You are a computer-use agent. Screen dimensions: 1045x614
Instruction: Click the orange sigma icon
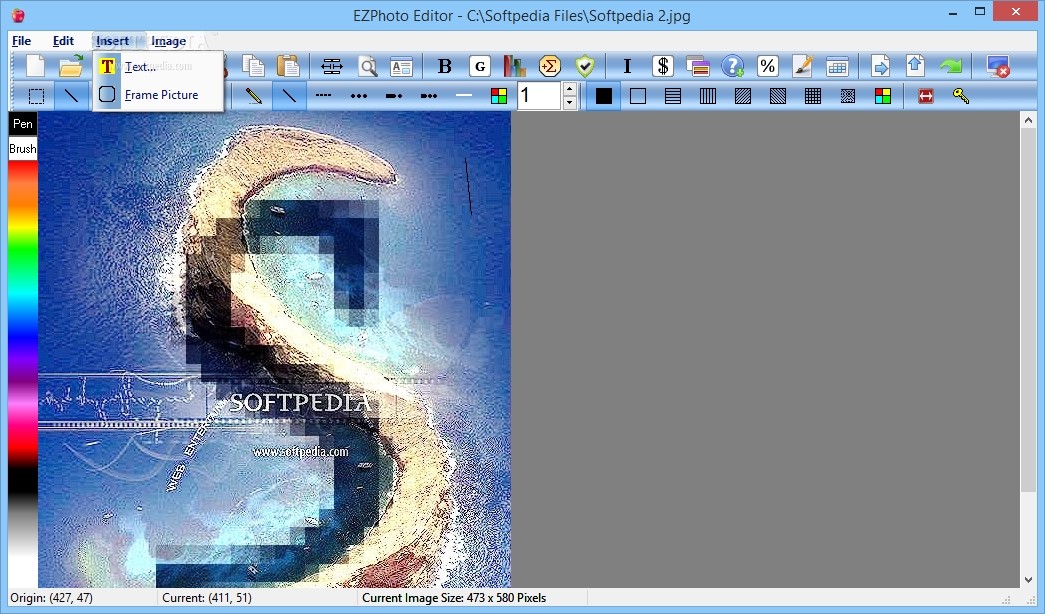tap(550, 66)
